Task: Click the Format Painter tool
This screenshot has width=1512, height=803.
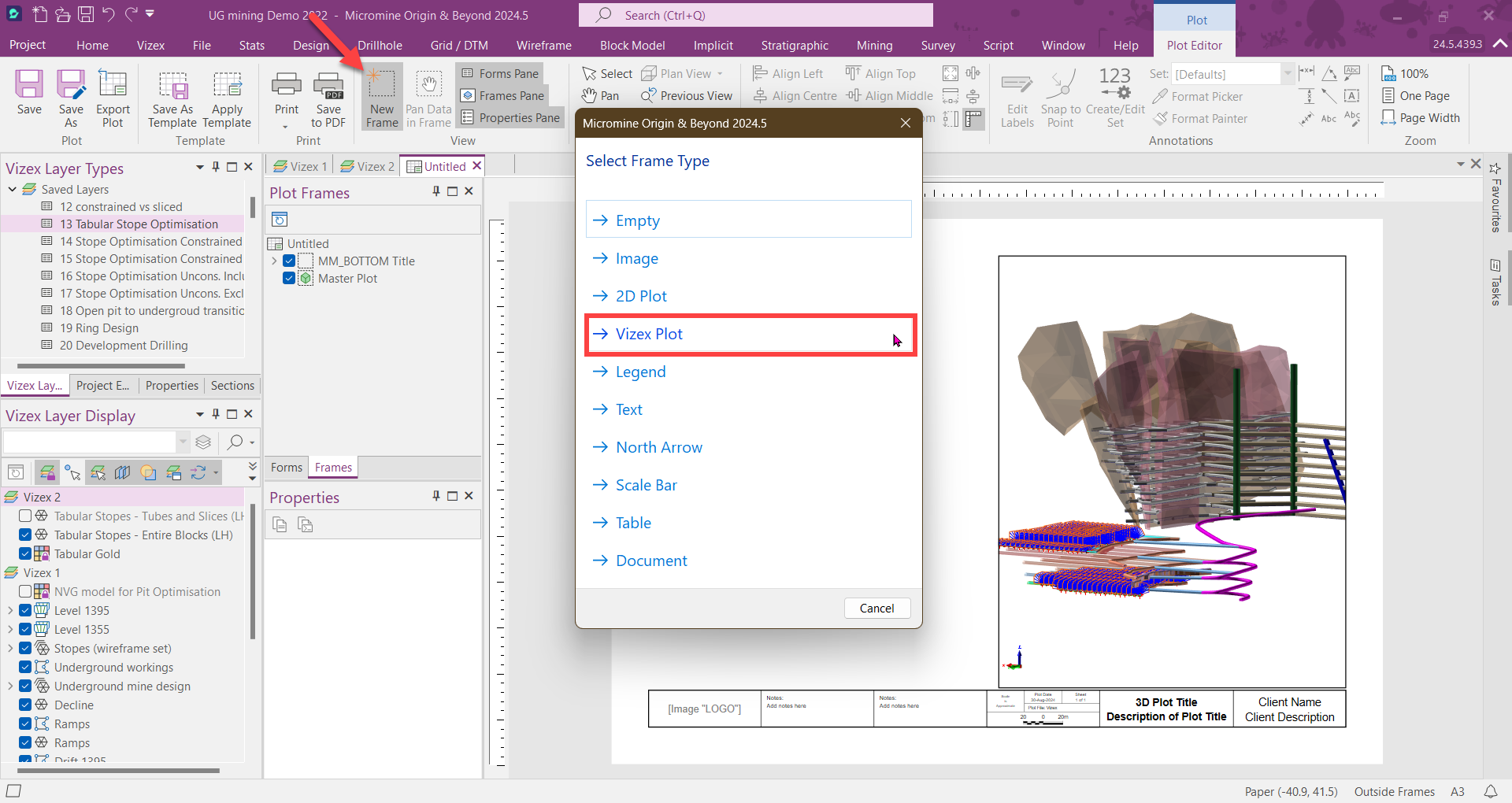Action: click(x=1200, y=118)
